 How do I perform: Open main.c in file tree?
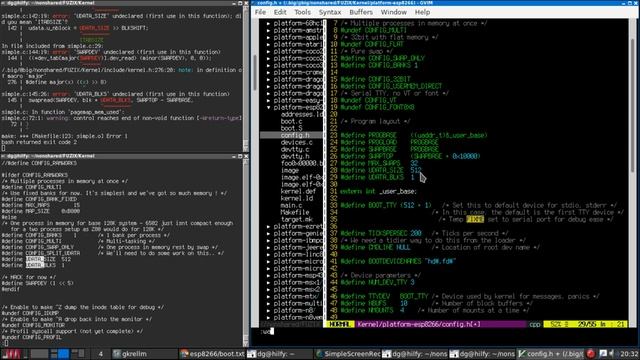pos(291,205)
